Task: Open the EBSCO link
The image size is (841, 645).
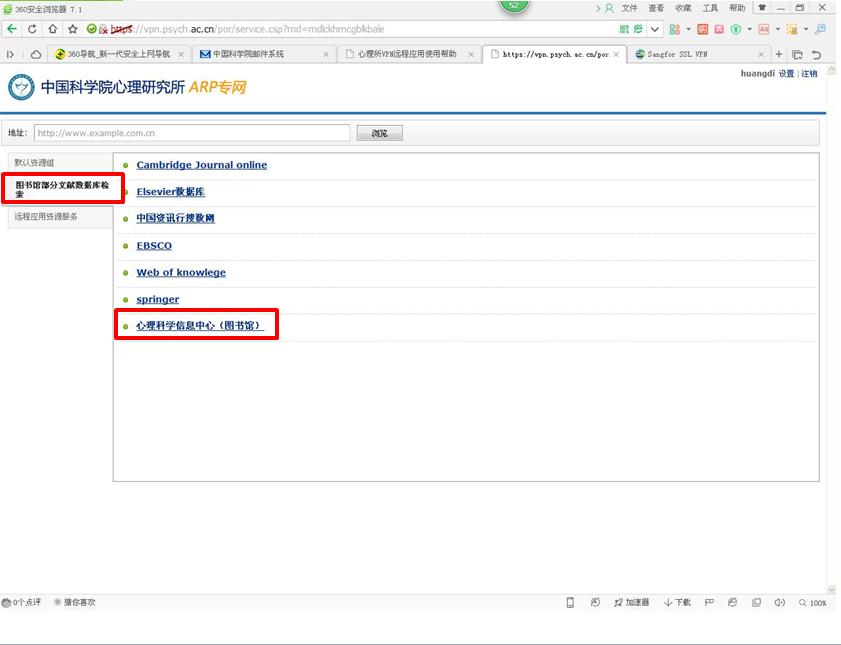Action: pos(154,246)
